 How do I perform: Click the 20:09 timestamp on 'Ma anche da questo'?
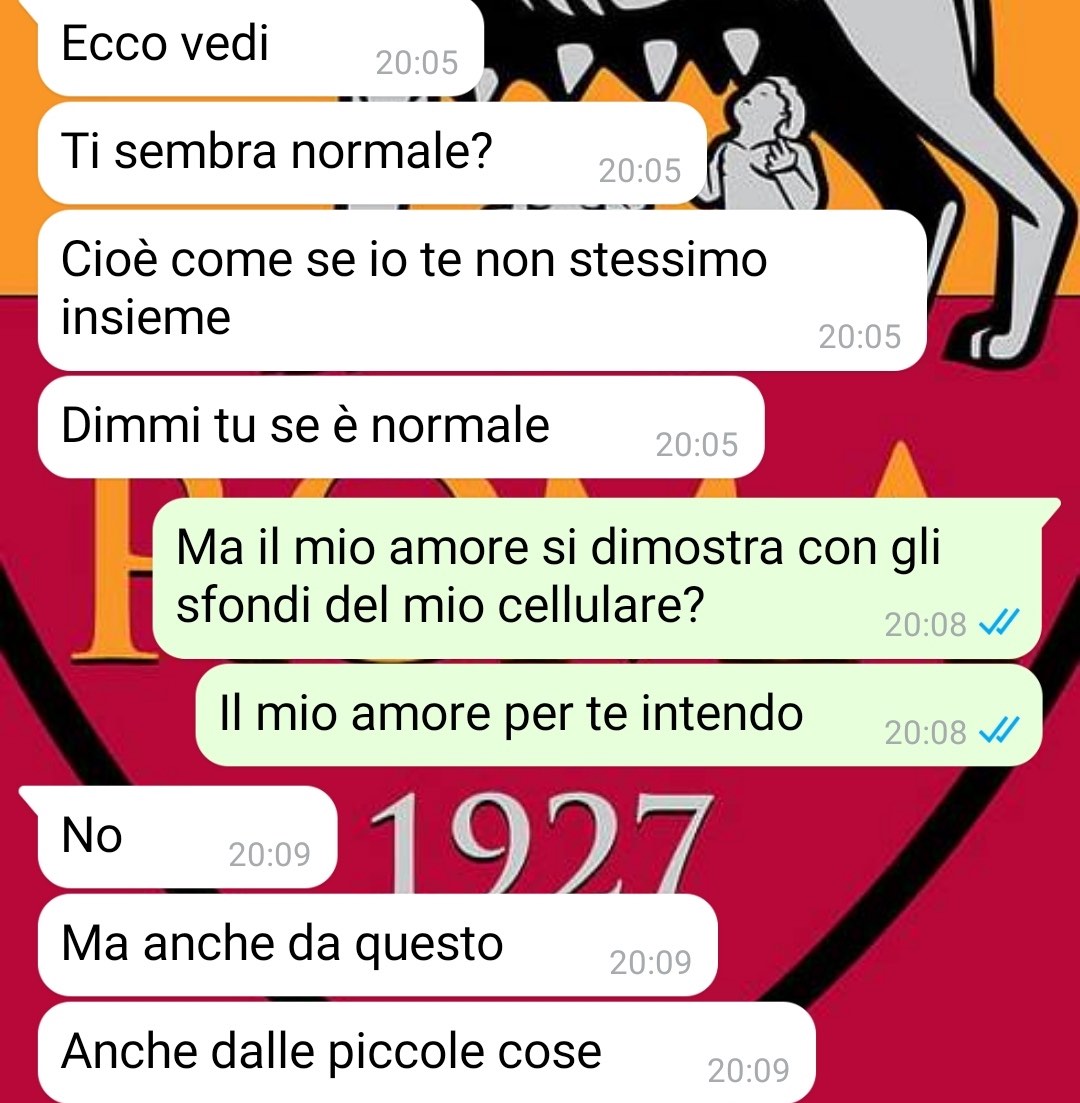pyautogui.click(x=651, y=963)
